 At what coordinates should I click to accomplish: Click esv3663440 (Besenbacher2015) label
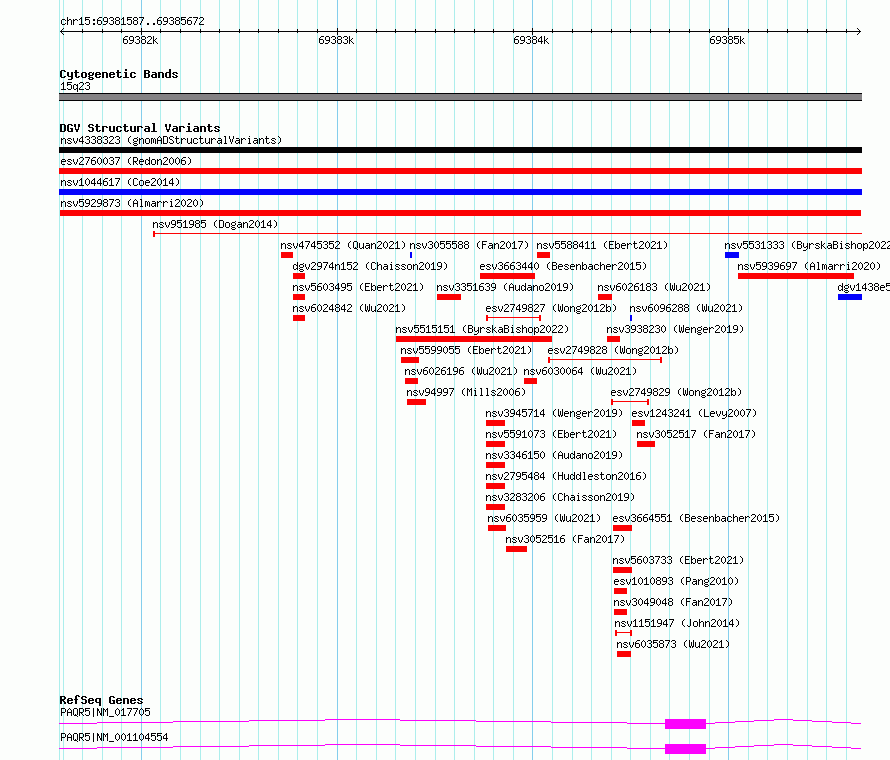(563, 266)
